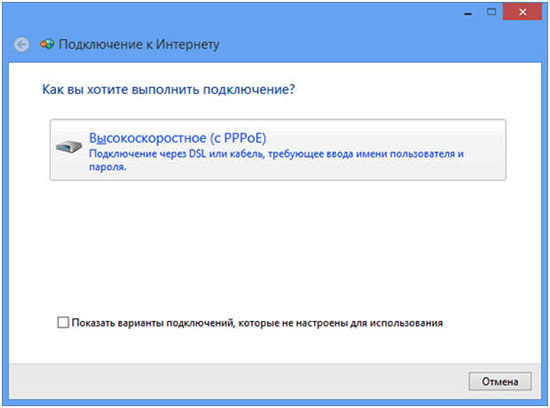Click the word Интернету in the wizard title
The image size is (550, 408).
click(x=188, y=45)
